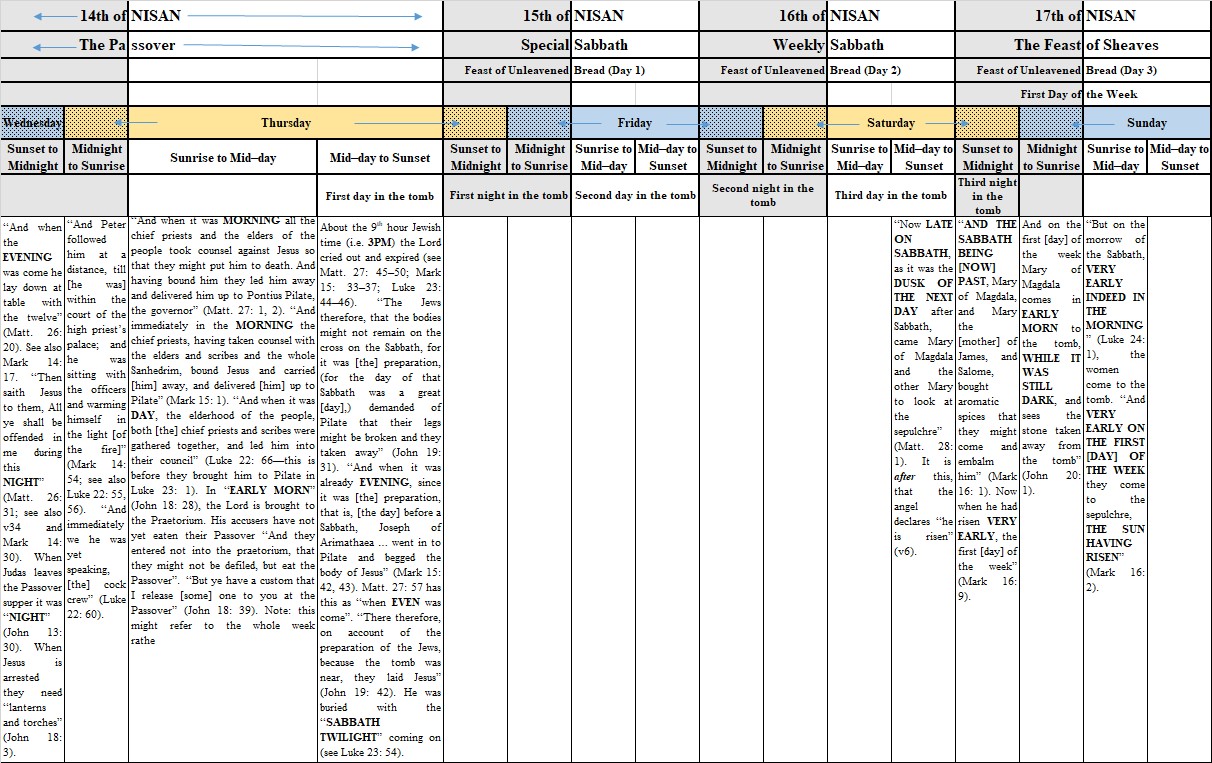The width and height of the screenshot is (1212, 763).
Task: Select the Special Sabbath cell
Action: tap(572, 45)
